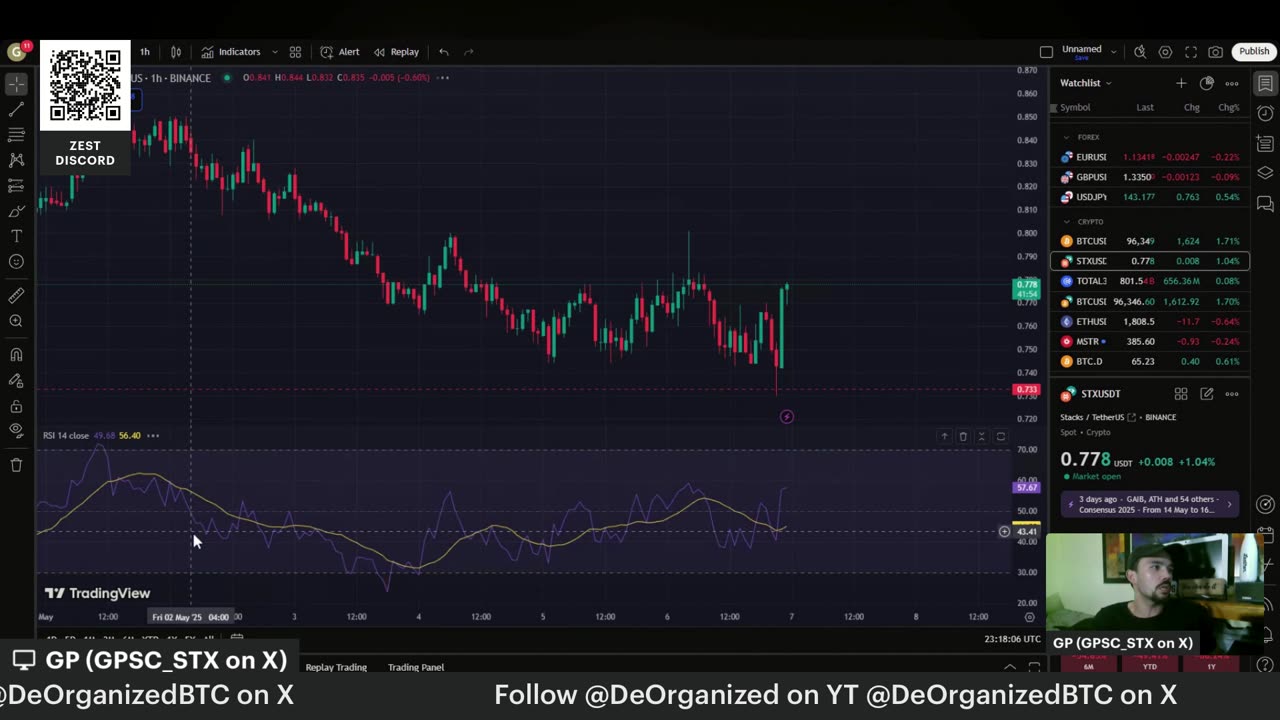Sort watchlist by Last column
This screenshot has width=1280, height=720.
(1145, 108)
